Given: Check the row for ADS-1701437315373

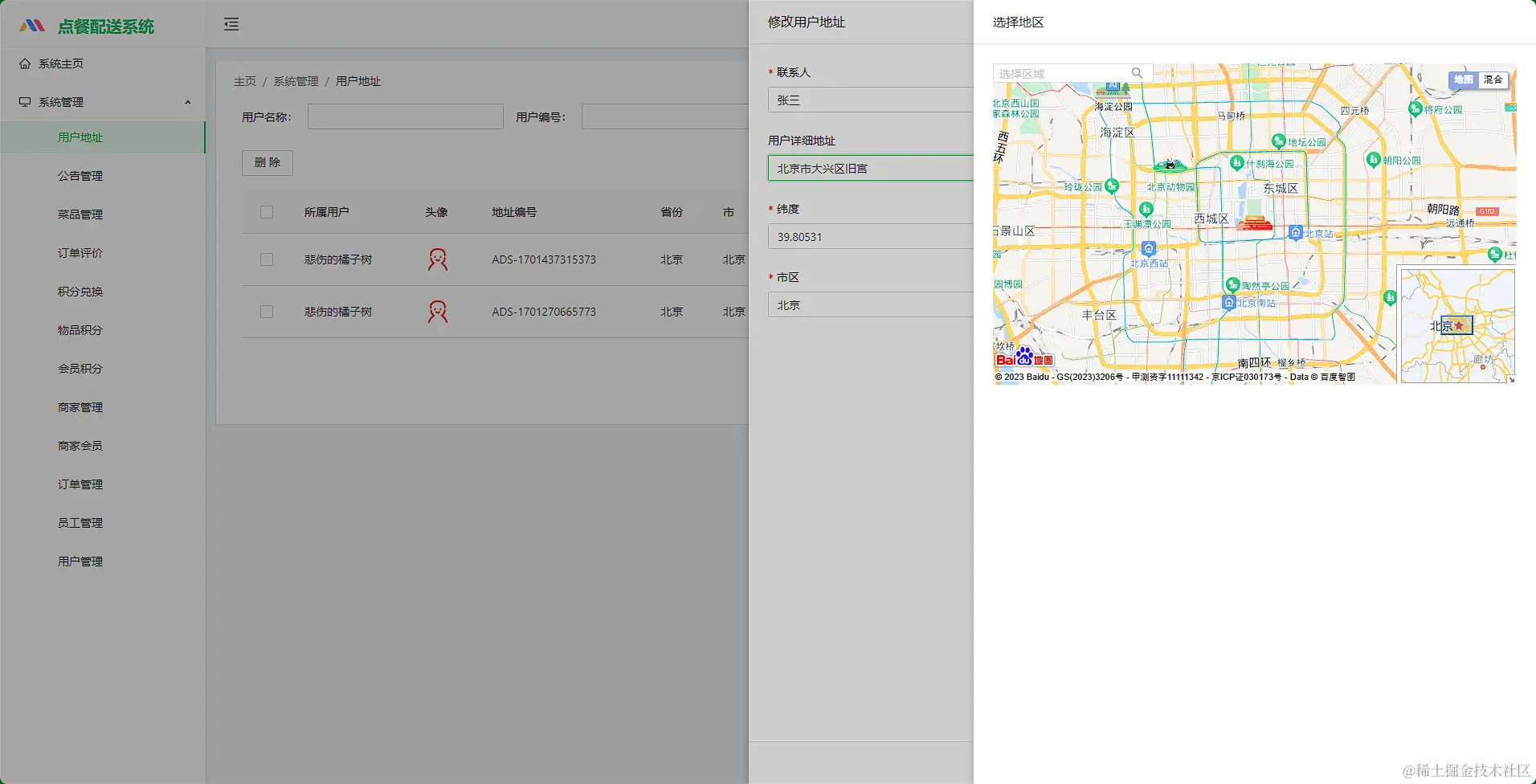Looking at the screenshot, I should pos(267,259).
